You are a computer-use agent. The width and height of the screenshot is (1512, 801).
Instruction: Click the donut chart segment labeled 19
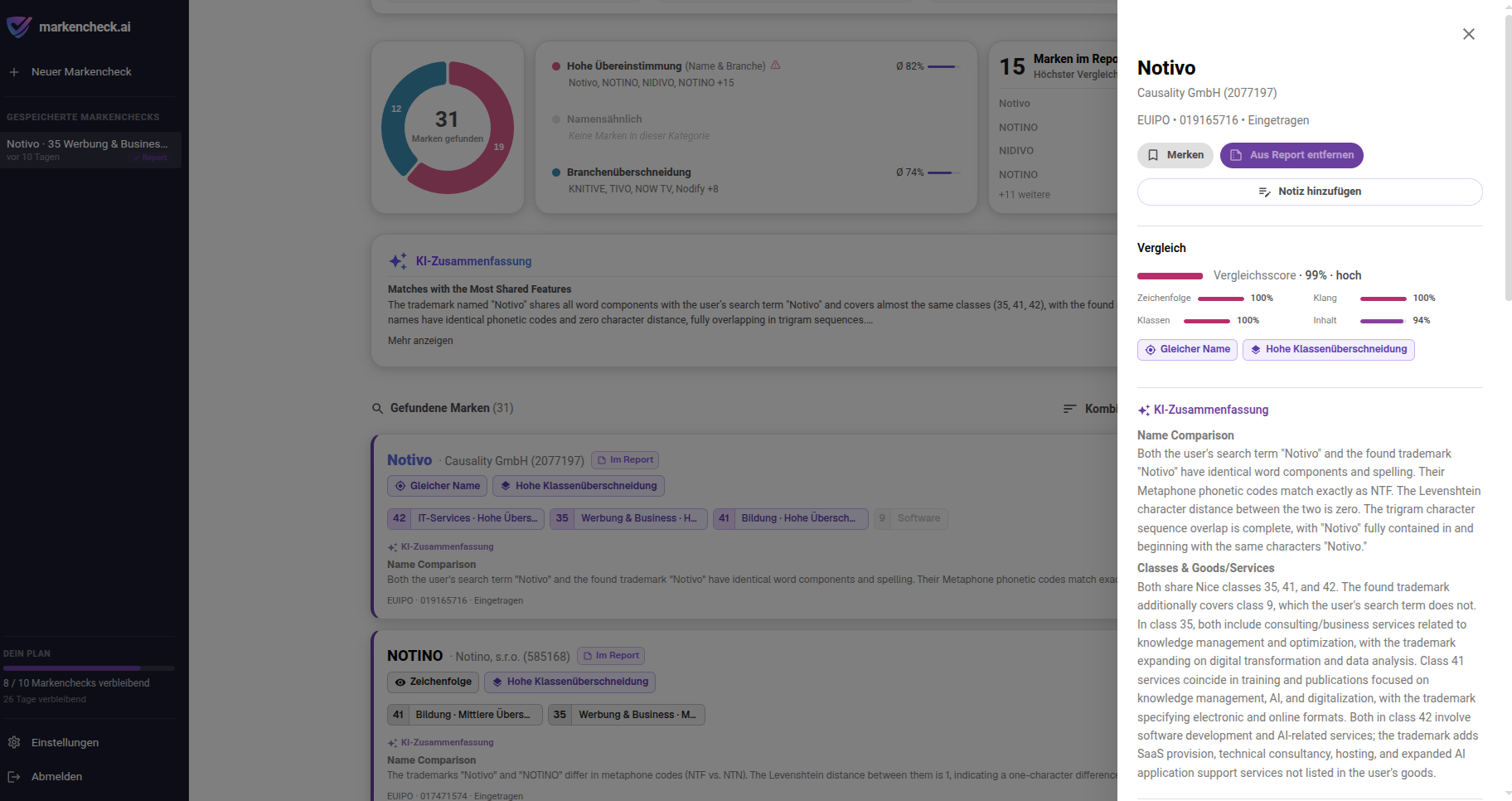point(498,147)
